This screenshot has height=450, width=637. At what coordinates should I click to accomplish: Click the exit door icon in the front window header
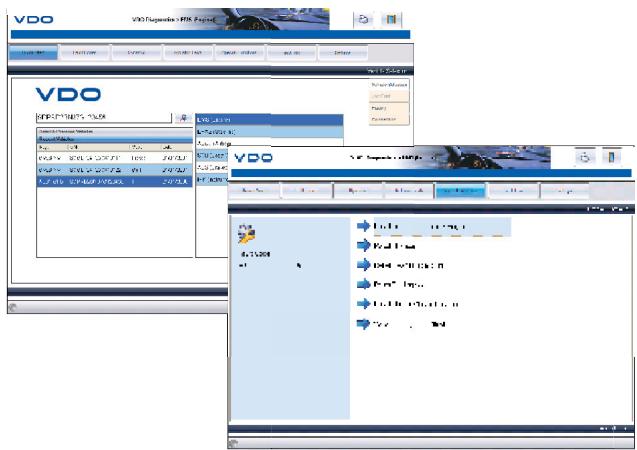click(611, 157)
